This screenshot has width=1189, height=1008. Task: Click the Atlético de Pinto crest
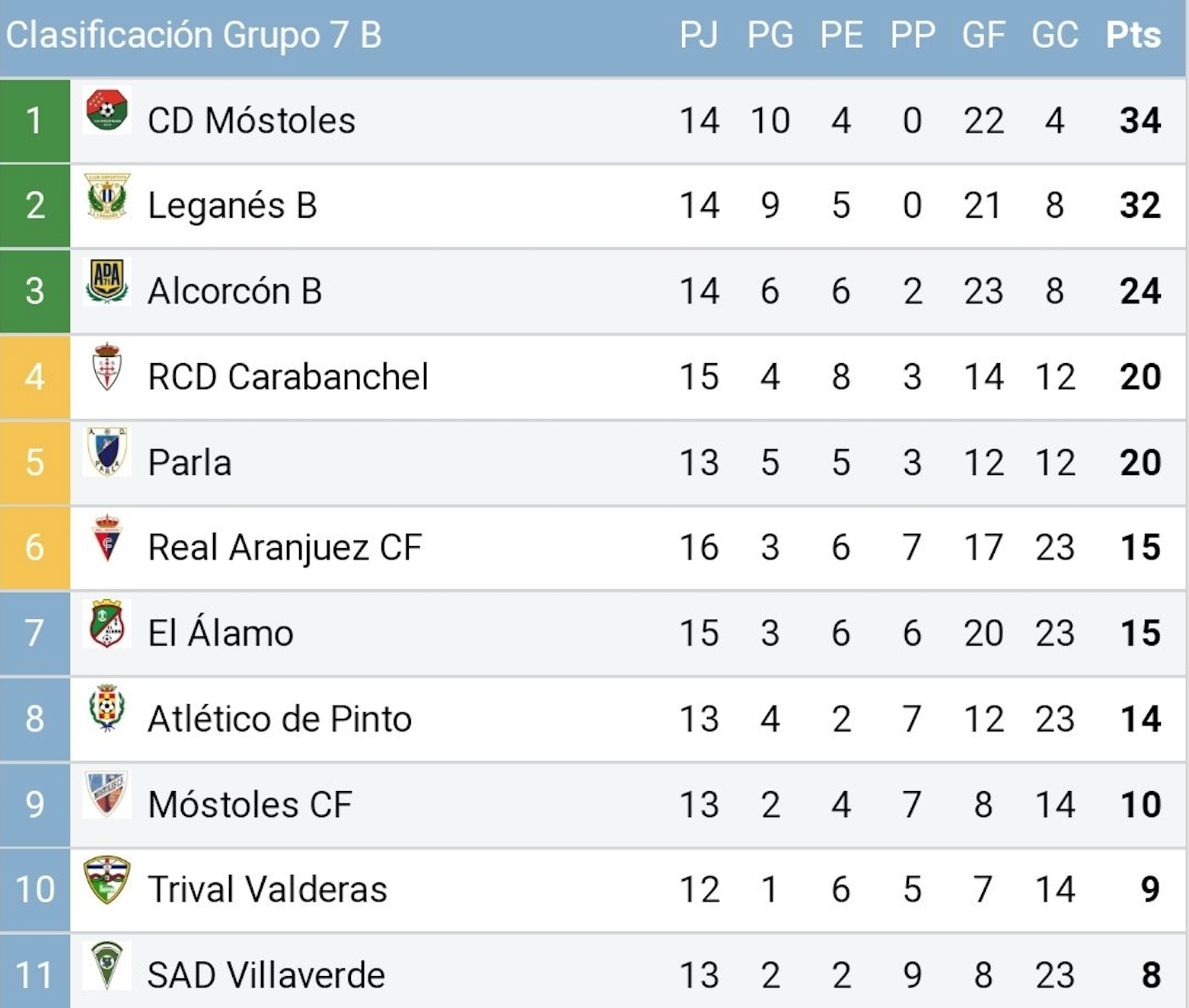point(107,709)
